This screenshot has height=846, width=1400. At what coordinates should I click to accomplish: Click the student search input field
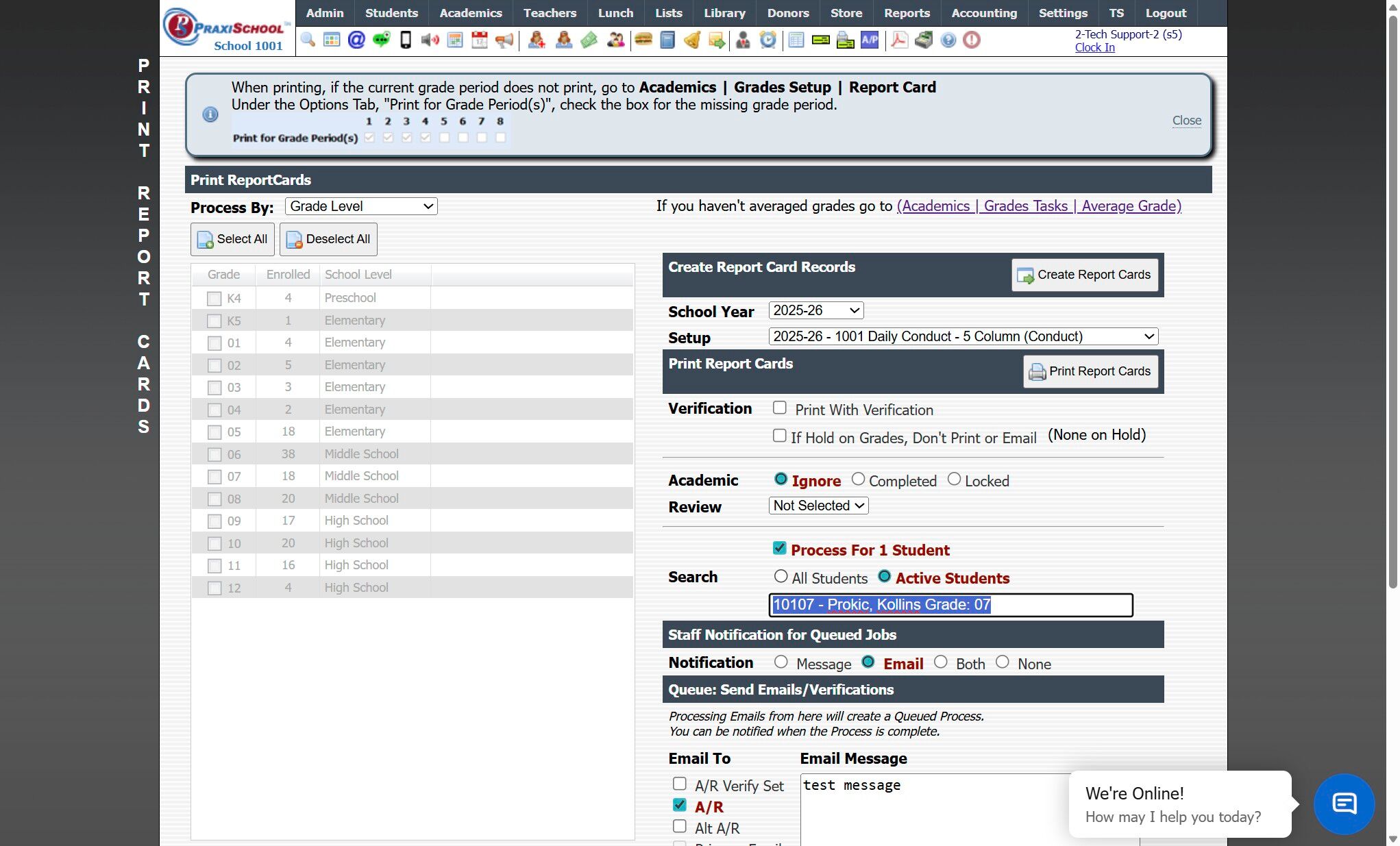tap(950, 605)
